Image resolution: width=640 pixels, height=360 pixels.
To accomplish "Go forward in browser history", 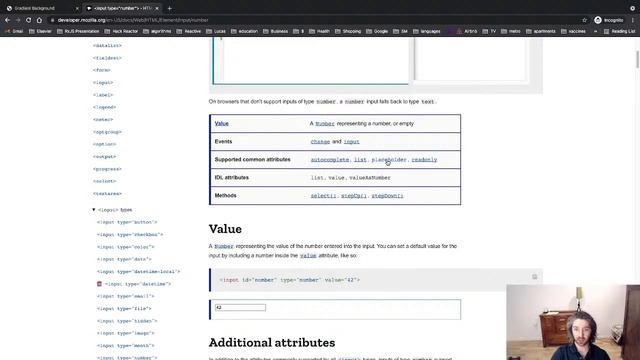I will (18, 20).
